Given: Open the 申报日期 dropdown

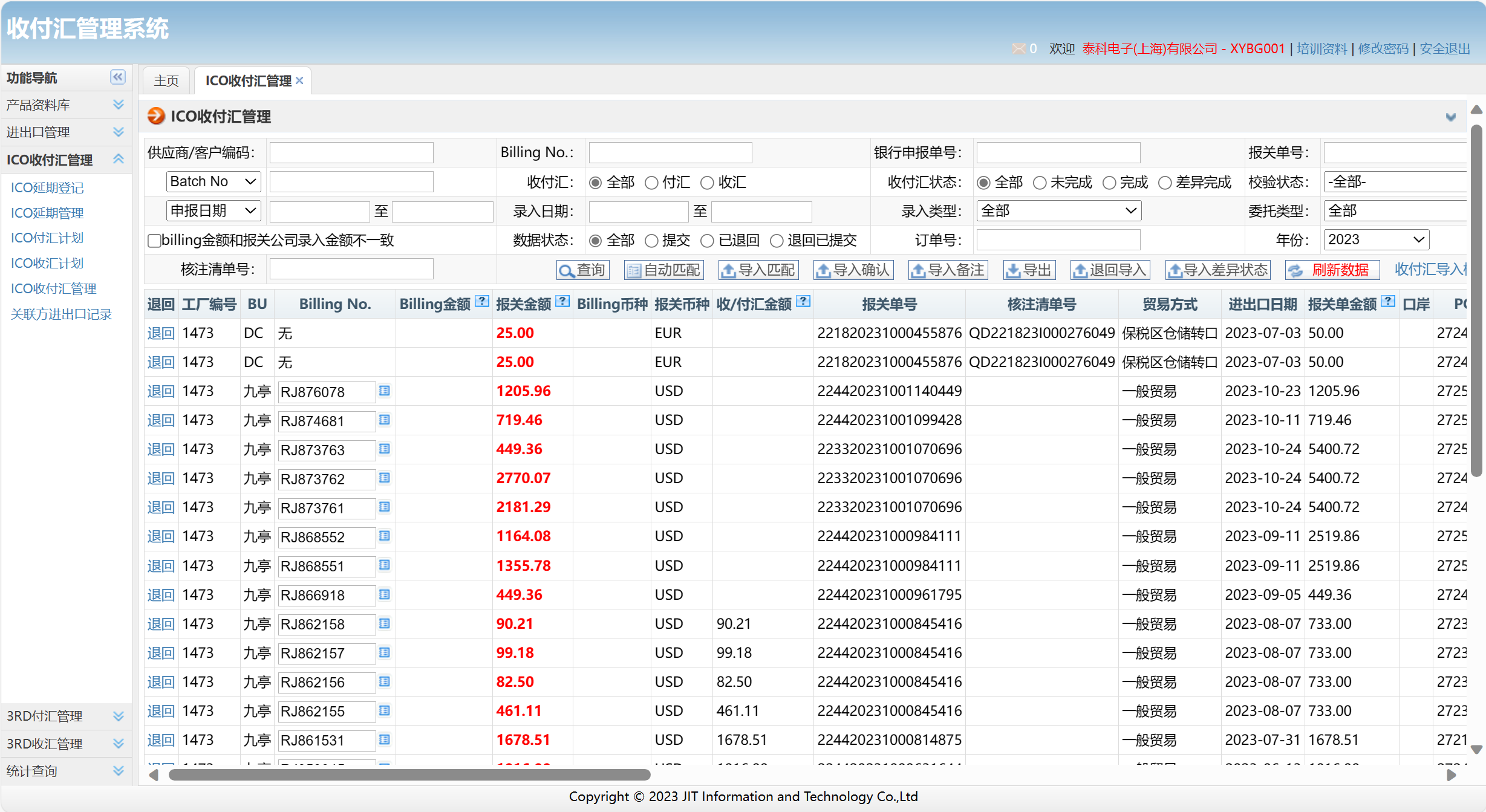Looking at the screenshot, I should (x=213, y=210).
